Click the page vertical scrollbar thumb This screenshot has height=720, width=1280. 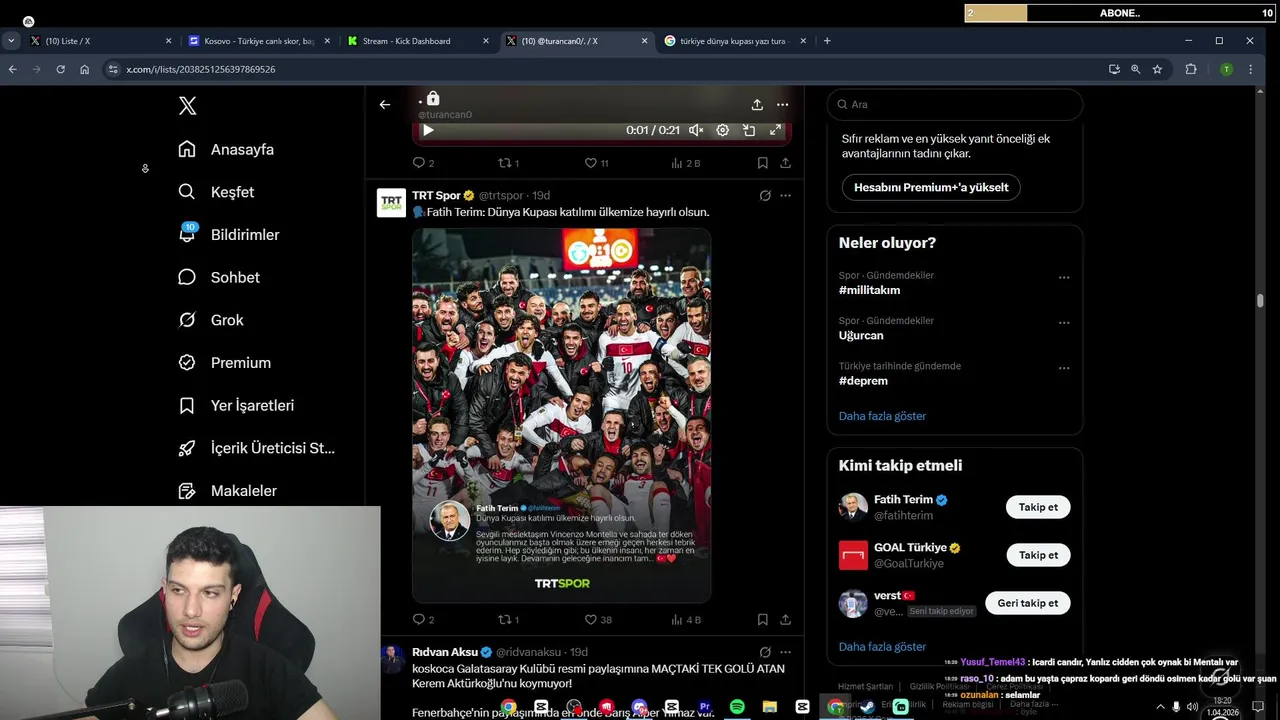coord(1260,300)
